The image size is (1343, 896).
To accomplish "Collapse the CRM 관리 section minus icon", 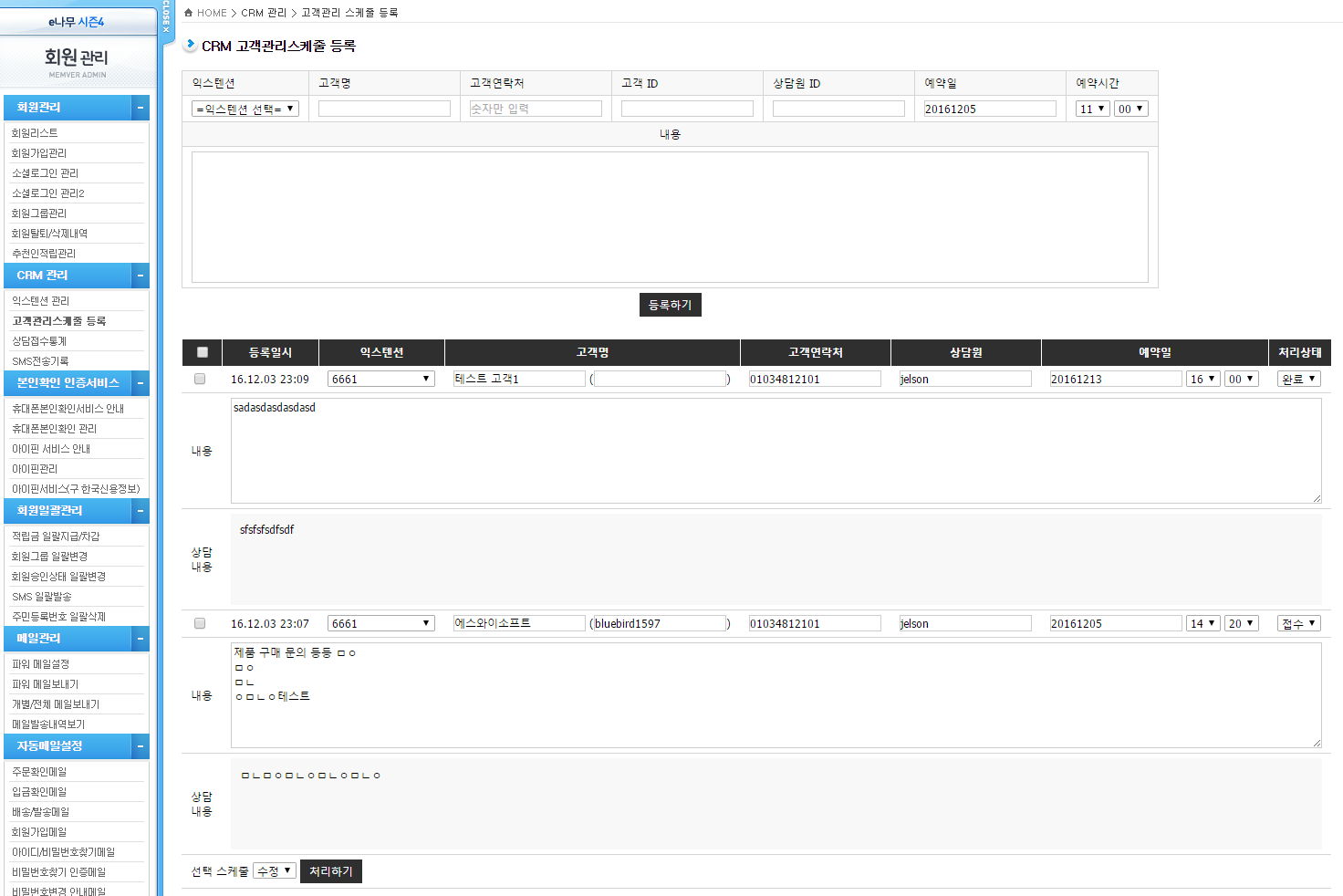I will pos(141,276).
